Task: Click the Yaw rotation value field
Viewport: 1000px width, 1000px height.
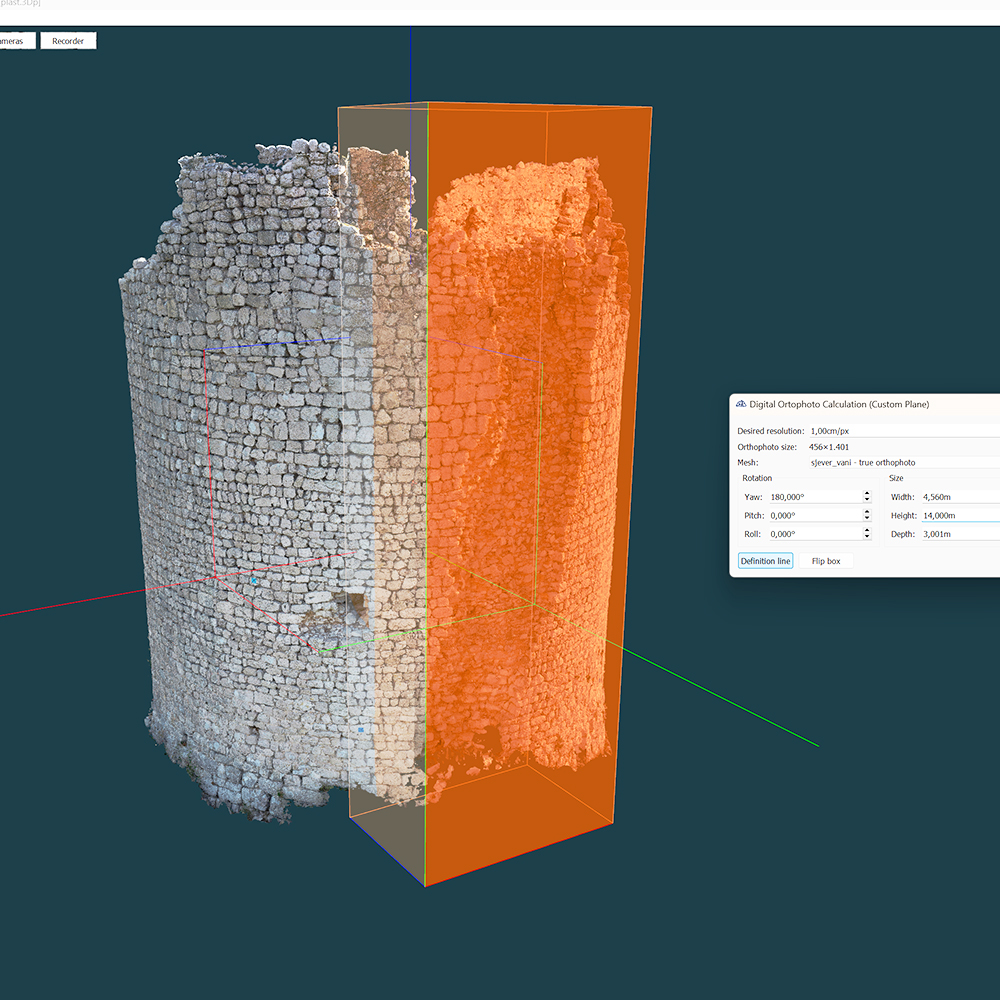Action: 815,496
